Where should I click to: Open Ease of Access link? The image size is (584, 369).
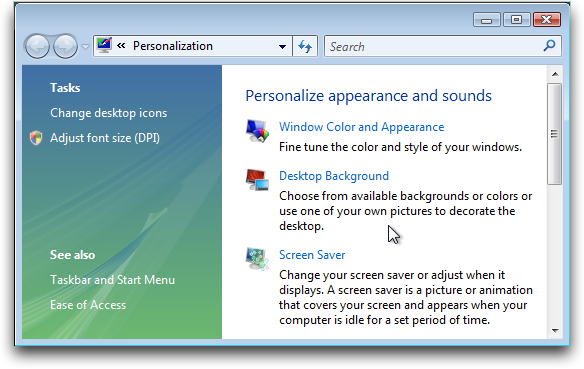click(88, 305)
